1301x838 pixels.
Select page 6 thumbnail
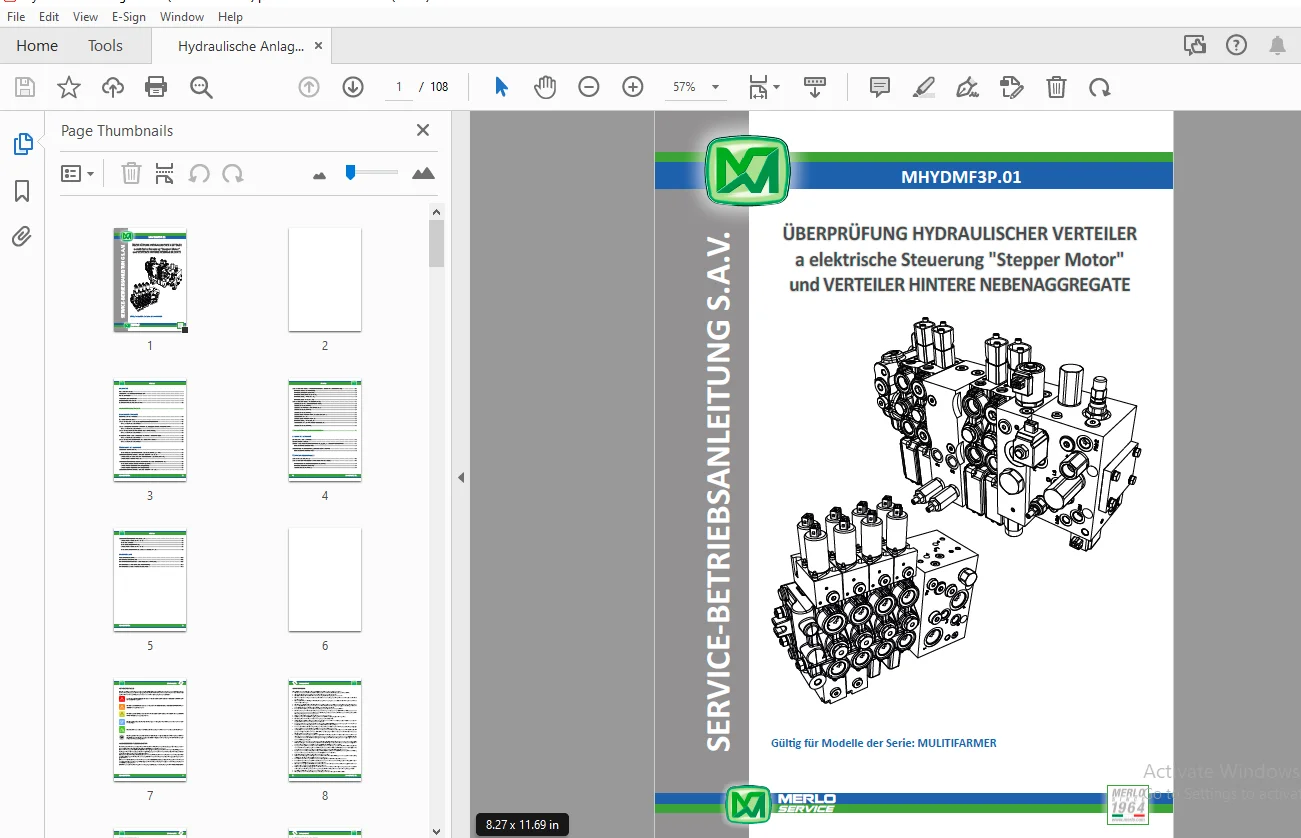pyautogui.click(x=325, y=579)
